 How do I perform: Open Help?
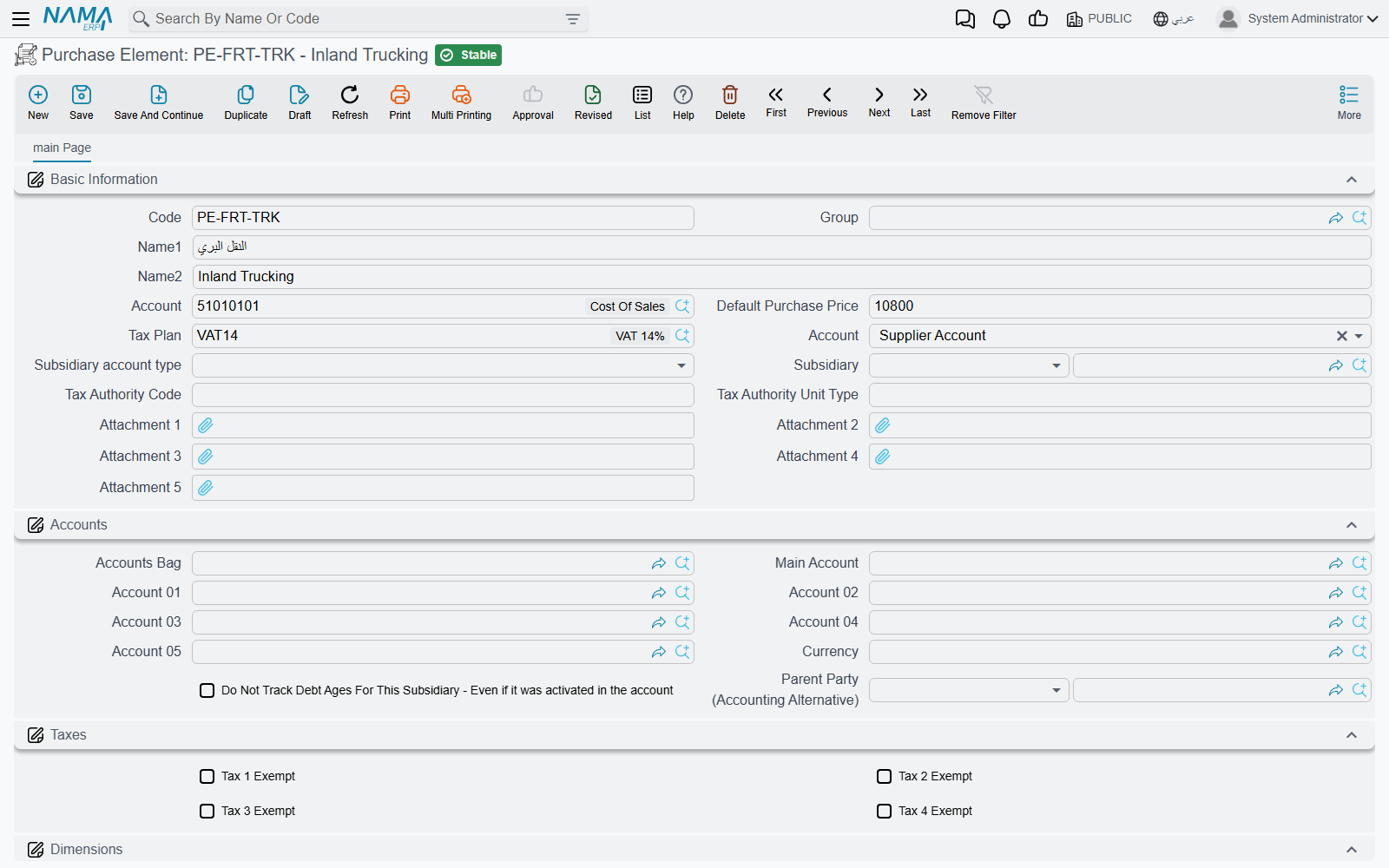pyautogui.click(x=683, y=102)
